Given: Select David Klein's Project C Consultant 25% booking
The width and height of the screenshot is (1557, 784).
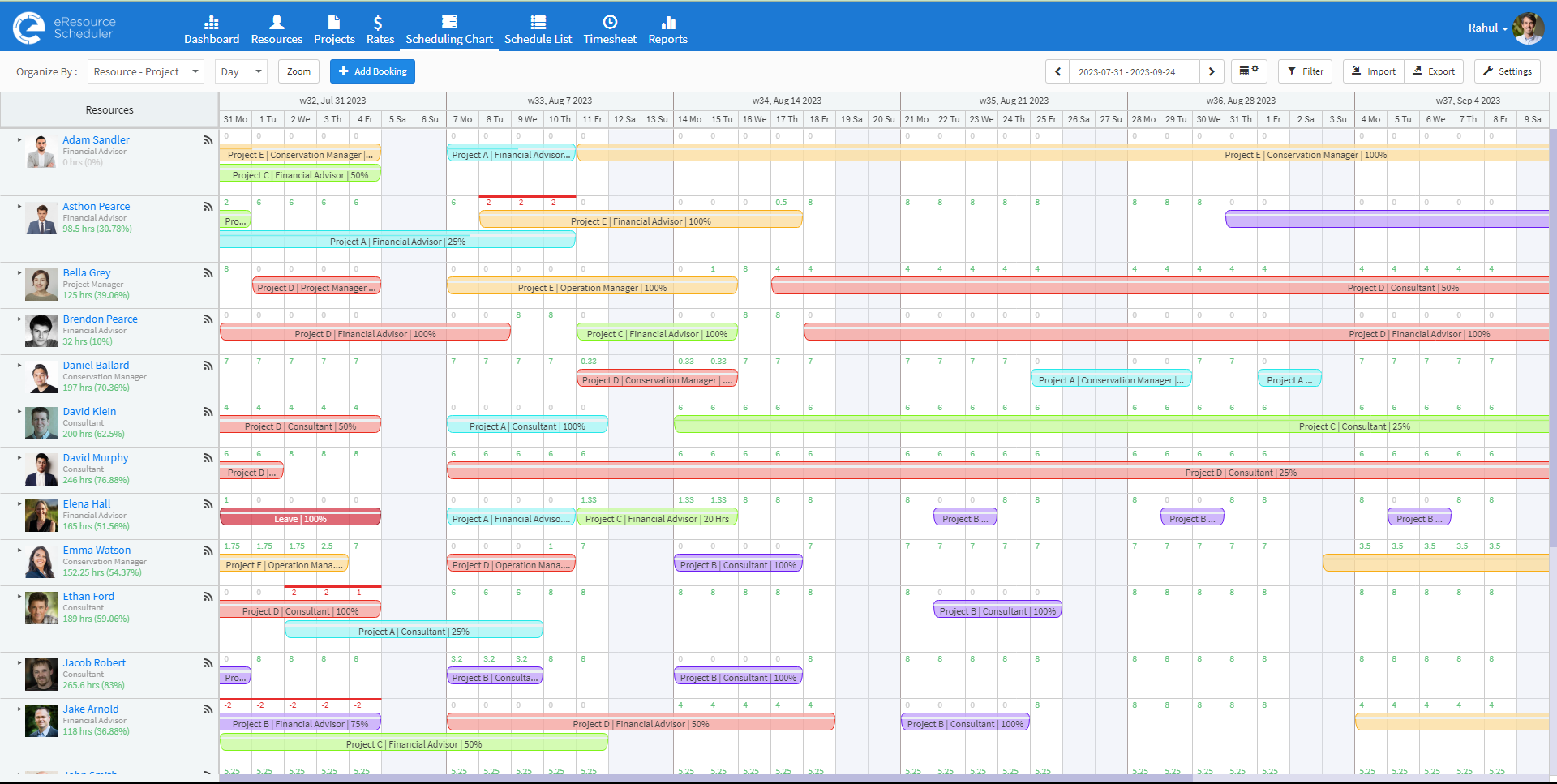Looking at the screenshot, I should pyautogui.click(x=1111, y=426).
